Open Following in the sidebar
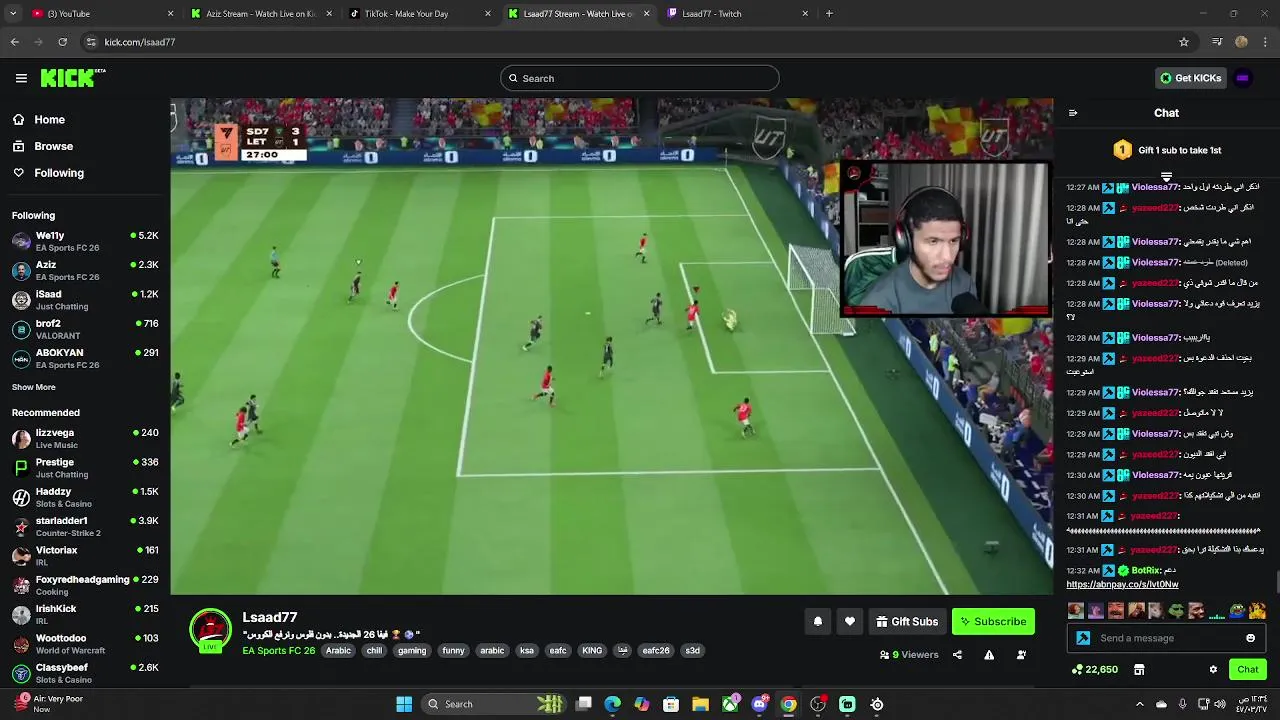The width and height of the screenshot is (1280, 720). point(59,173)
